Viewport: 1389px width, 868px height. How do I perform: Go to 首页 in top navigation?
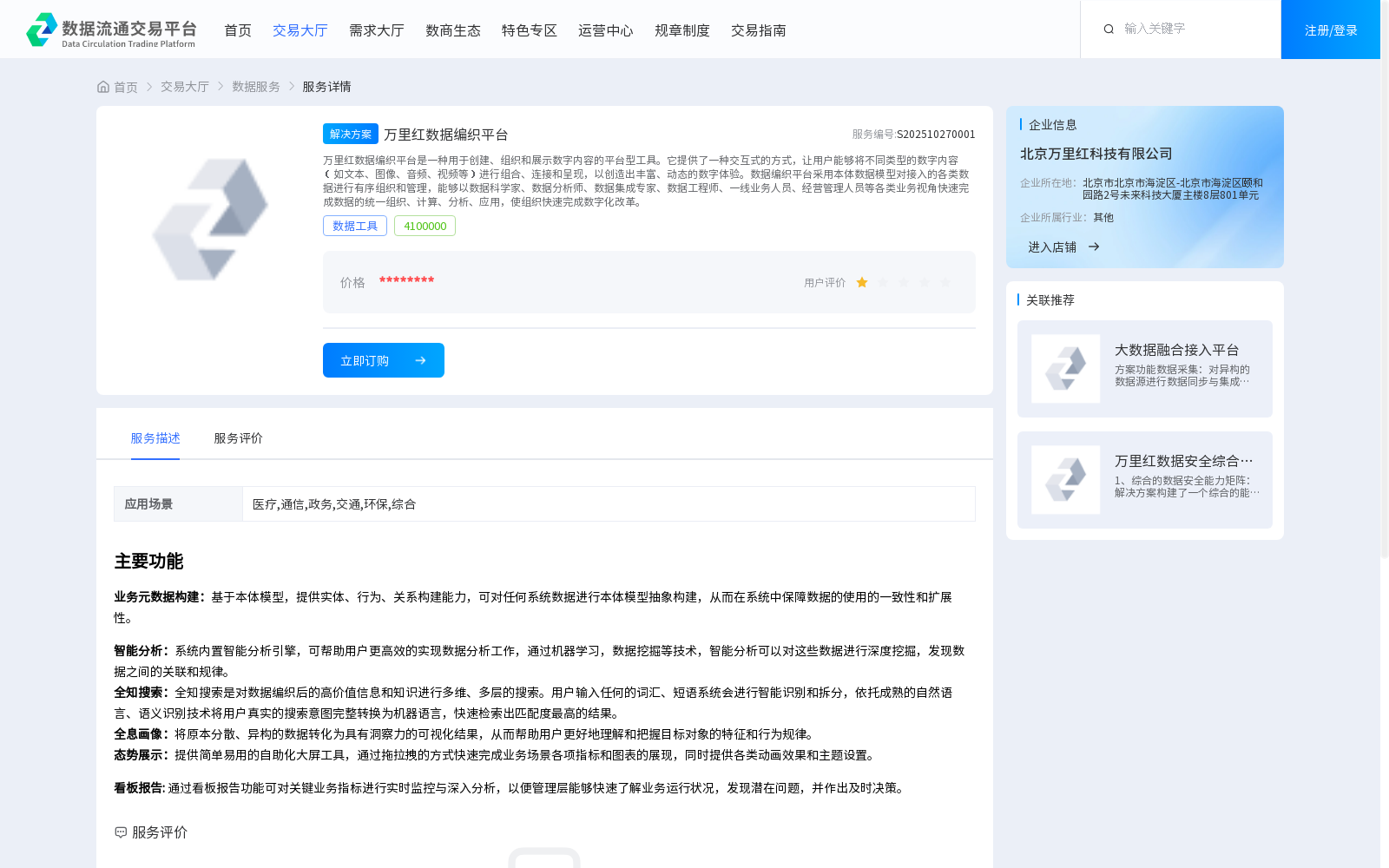[238, 30]
